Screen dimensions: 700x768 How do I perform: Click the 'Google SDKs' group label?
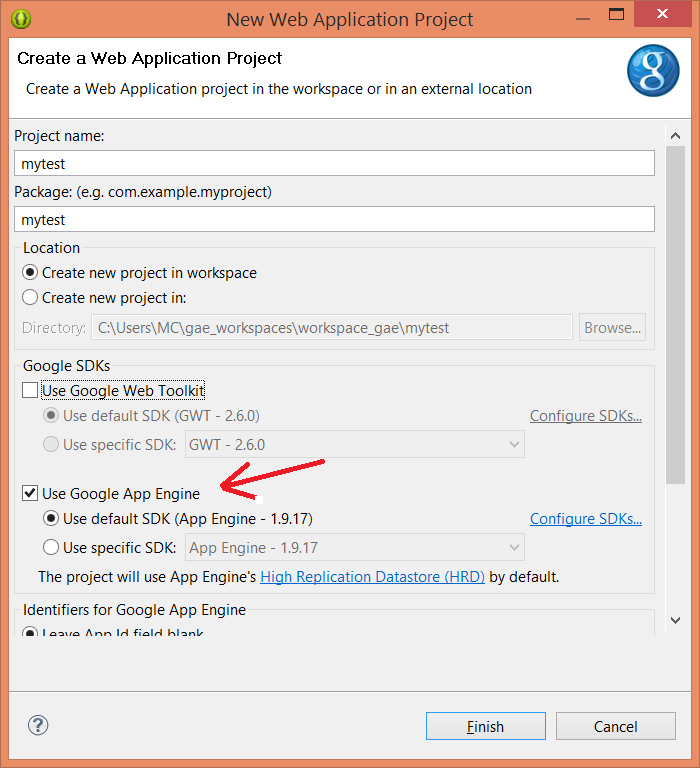(67, 366)
